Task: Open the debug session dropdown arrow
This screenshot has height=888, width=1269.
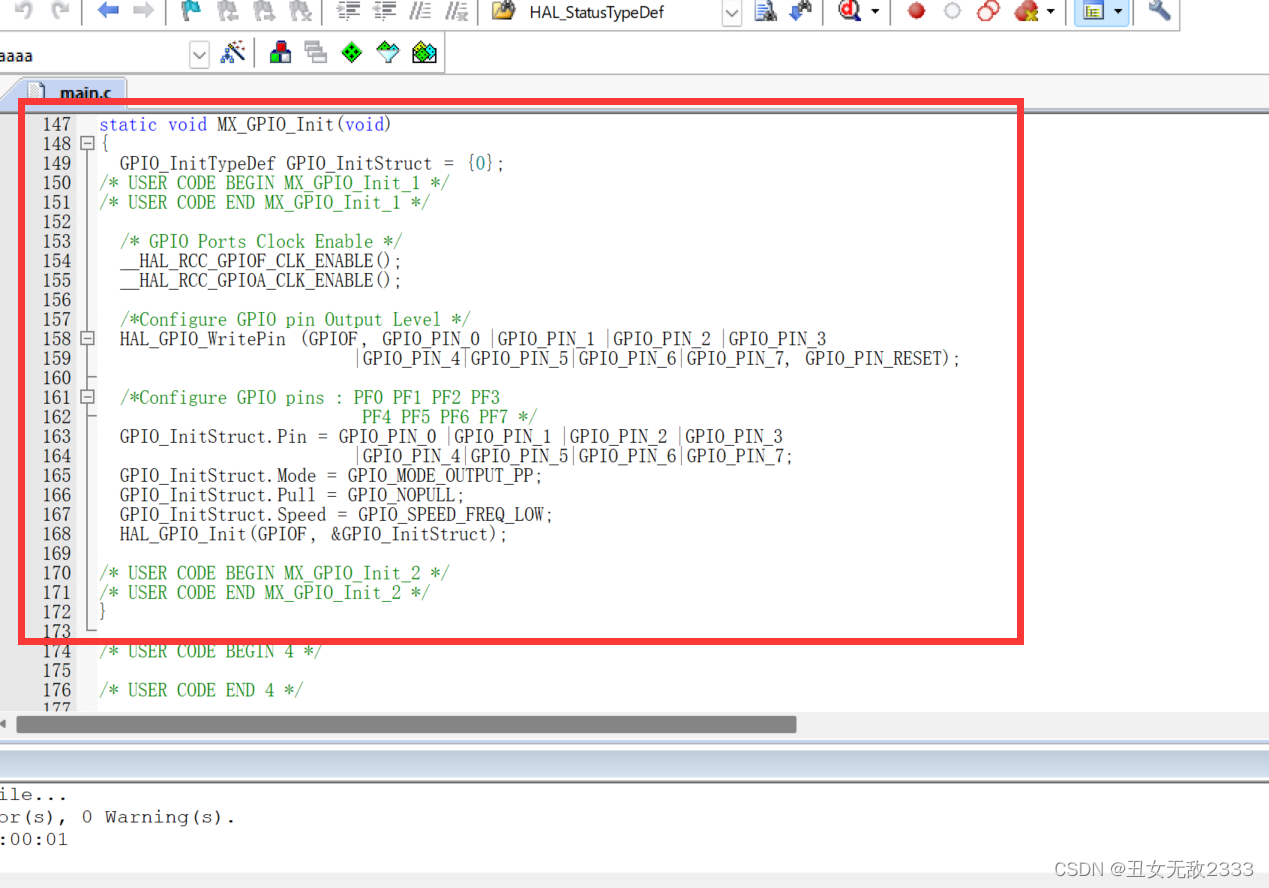Action: [x=875, y=12]
